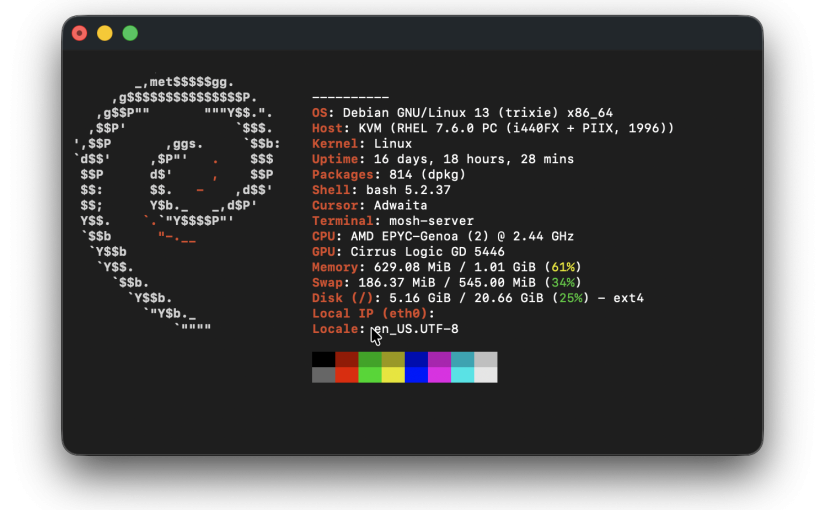Screen dimensions: 825x510
Task: Click the "Local IP (eth0)" label
Action: coord(369,314)
